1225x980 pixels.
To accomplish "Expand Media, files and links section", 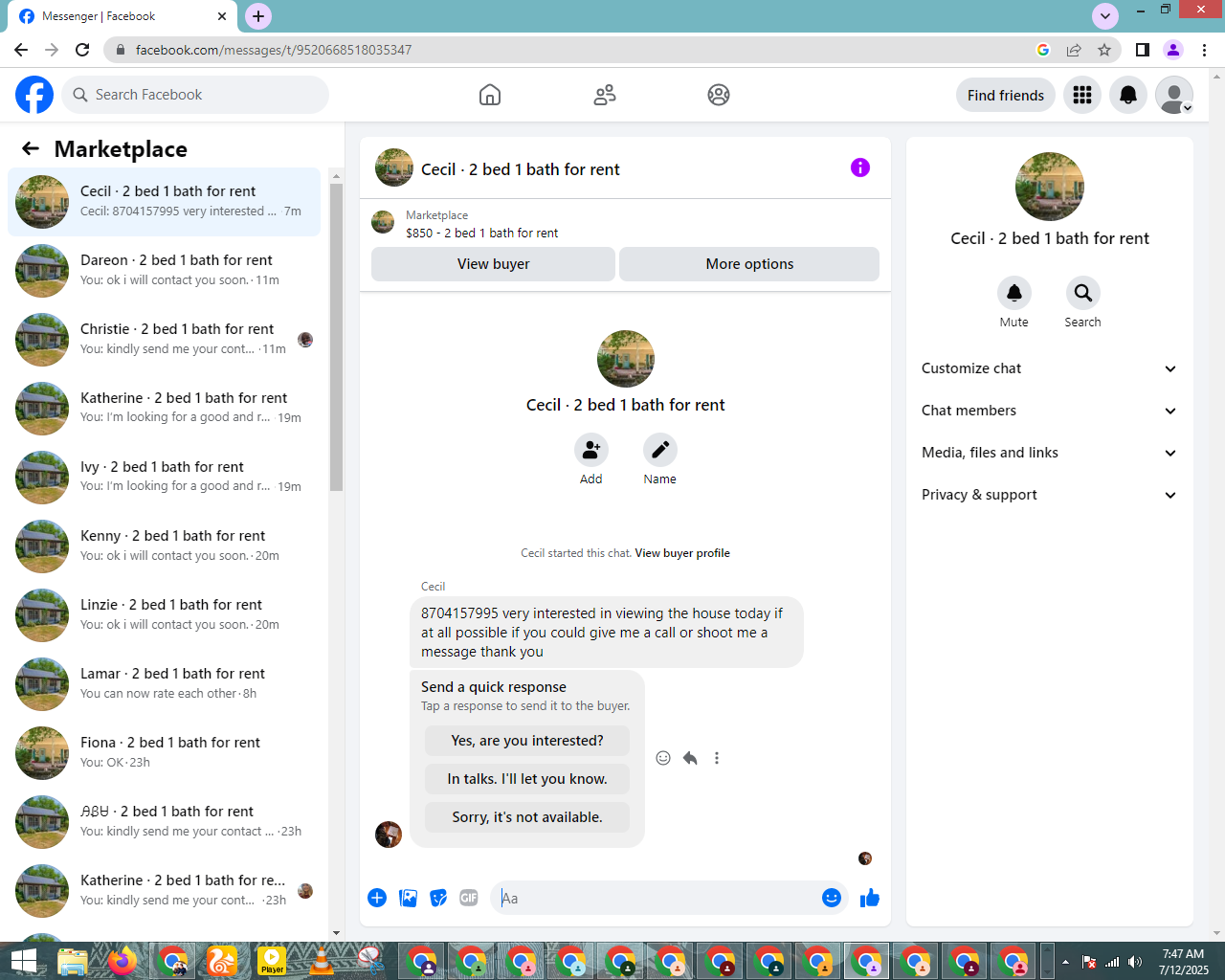I will coord(1050,453).
